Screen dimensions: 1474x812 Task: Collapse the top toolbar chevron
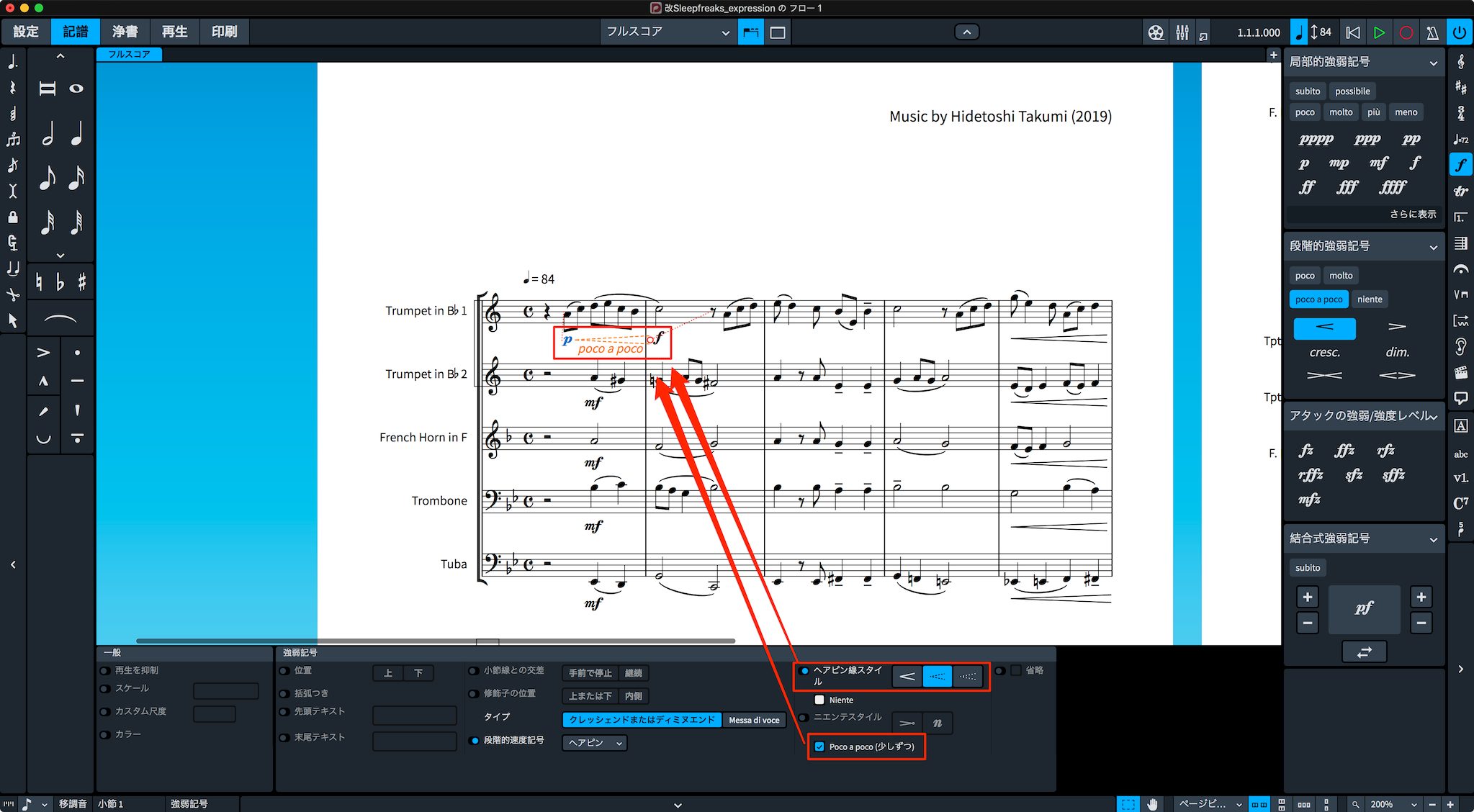(x=966, y=32)
